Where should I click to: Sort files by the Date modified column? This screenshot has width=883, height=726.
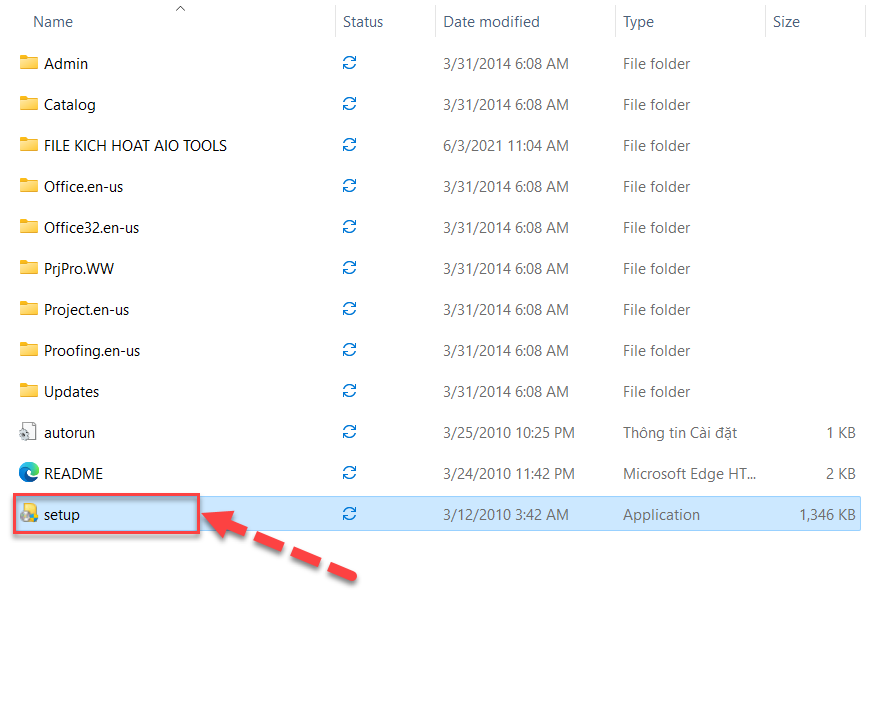(x=493, y=21)
